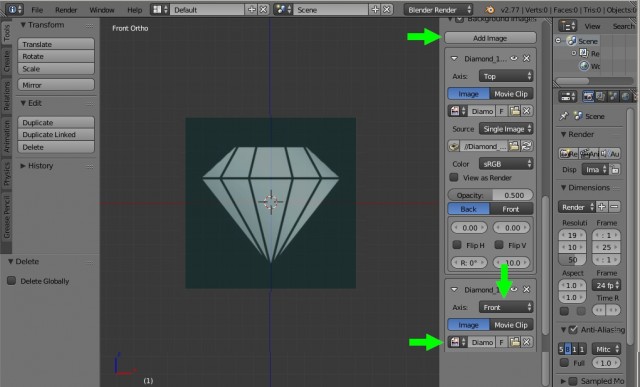Add a render preset with plus icon

coord(602,207)
